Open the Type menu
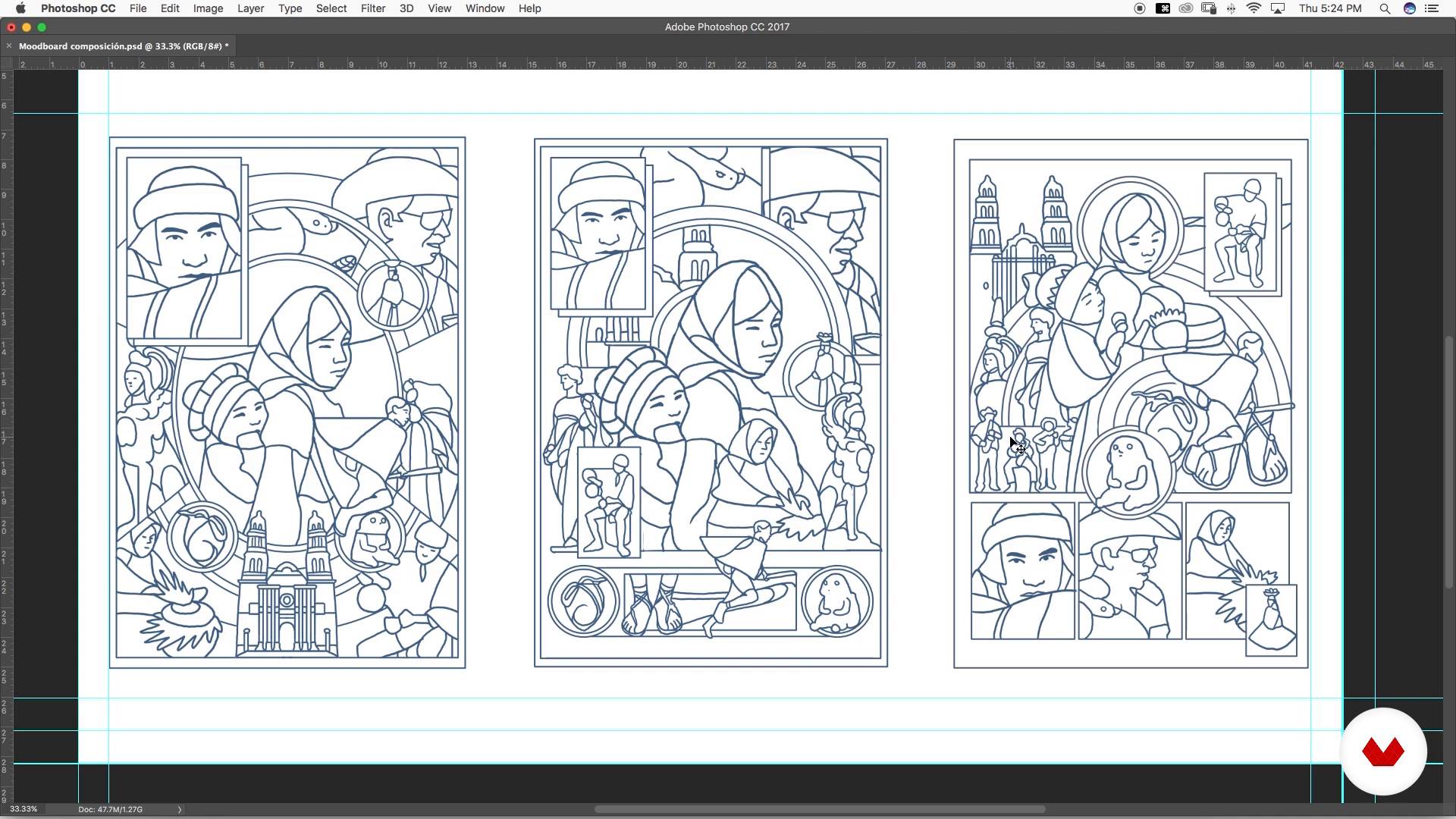This screenshot has height=819, width=1456. 290,8
